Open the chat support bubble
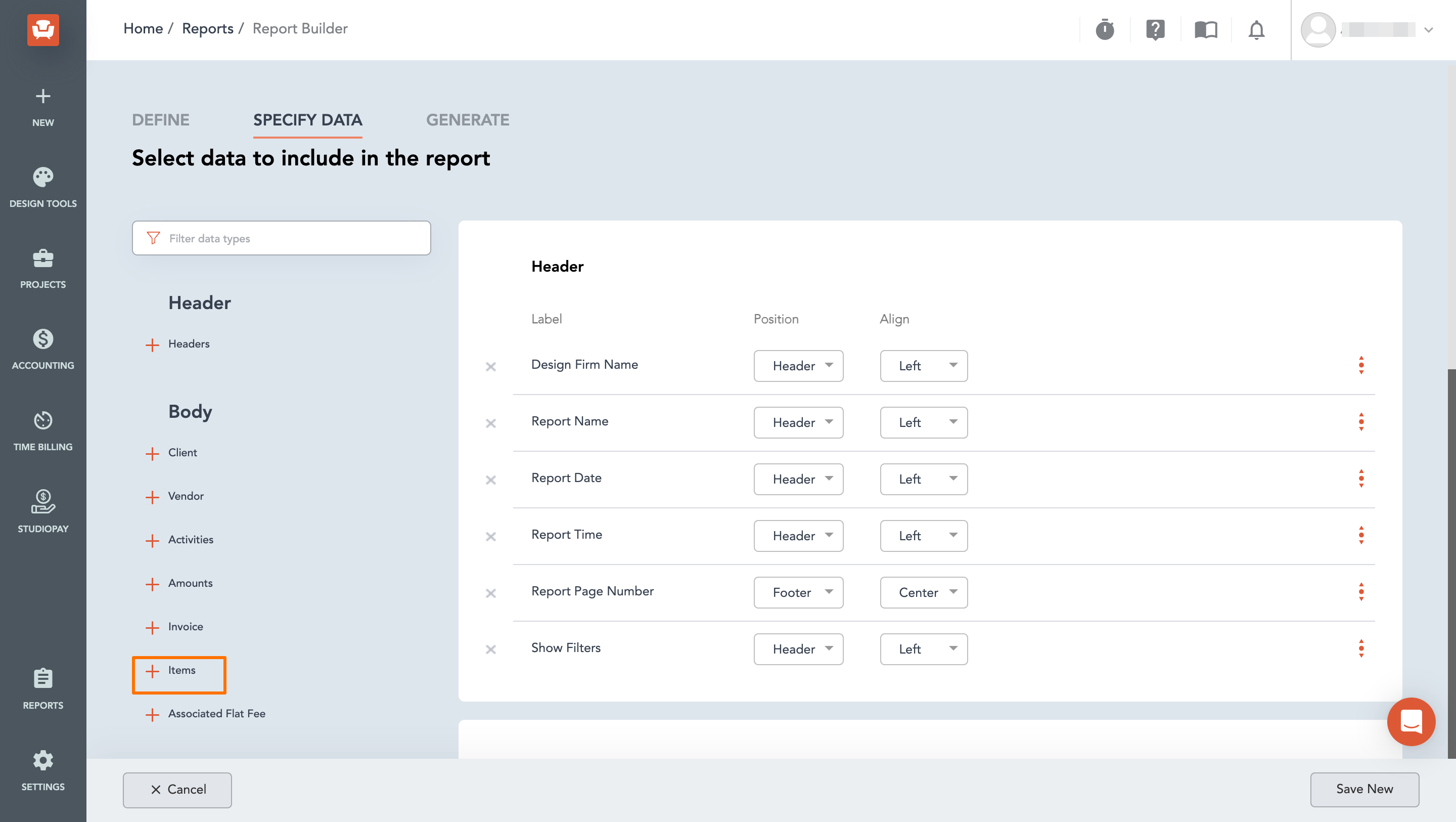 (1411, 721)
